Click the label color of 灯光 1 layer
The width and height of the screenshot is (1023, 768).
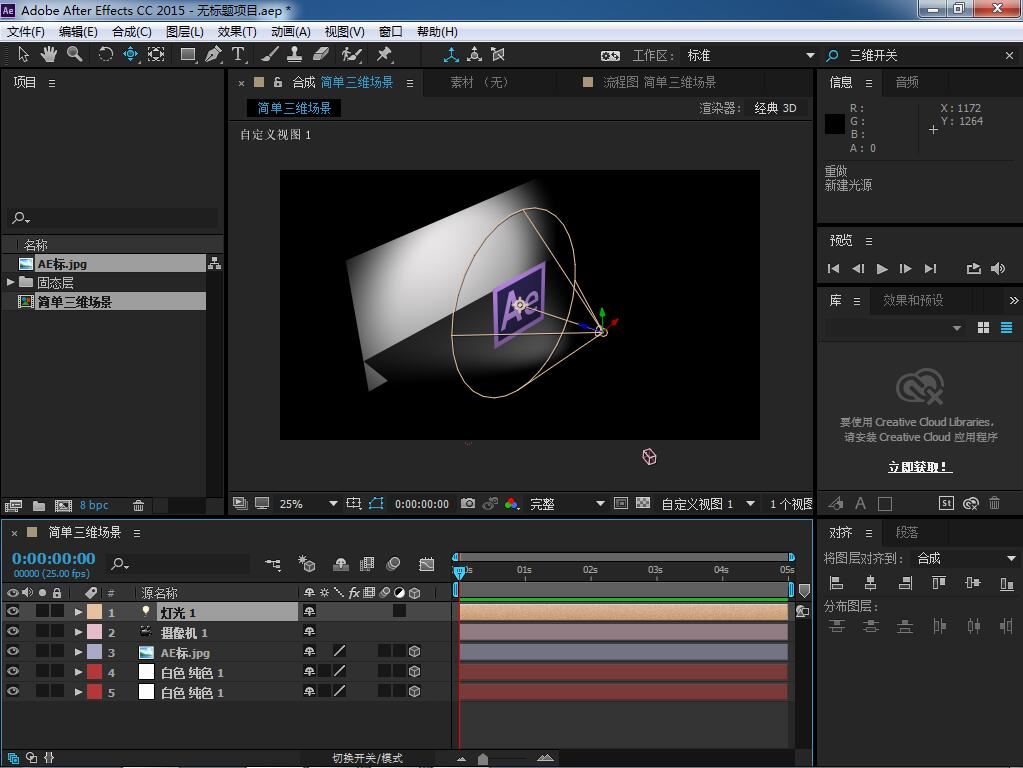point(95,612)
